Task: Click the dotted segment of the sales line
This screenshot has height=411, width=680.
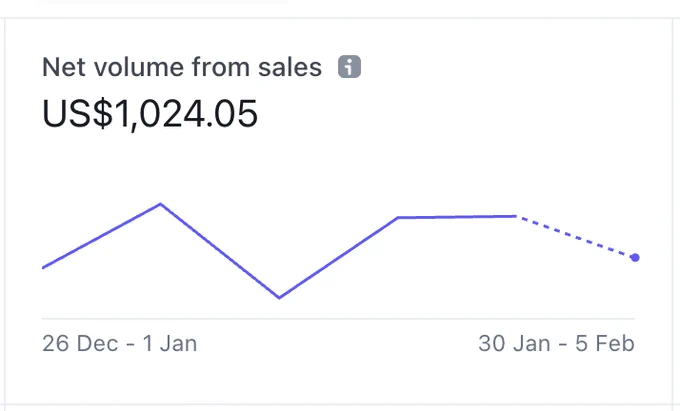Action: pyautogui.click(x=576, y=237)
